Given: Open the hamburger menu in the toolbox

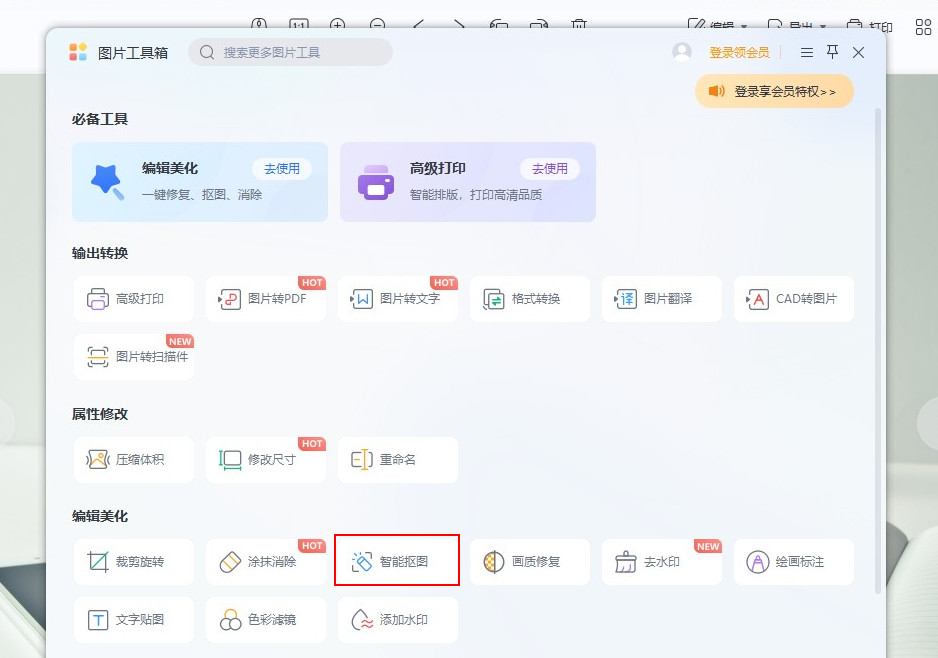Looking at the screenshot, I should click(806, 52).
